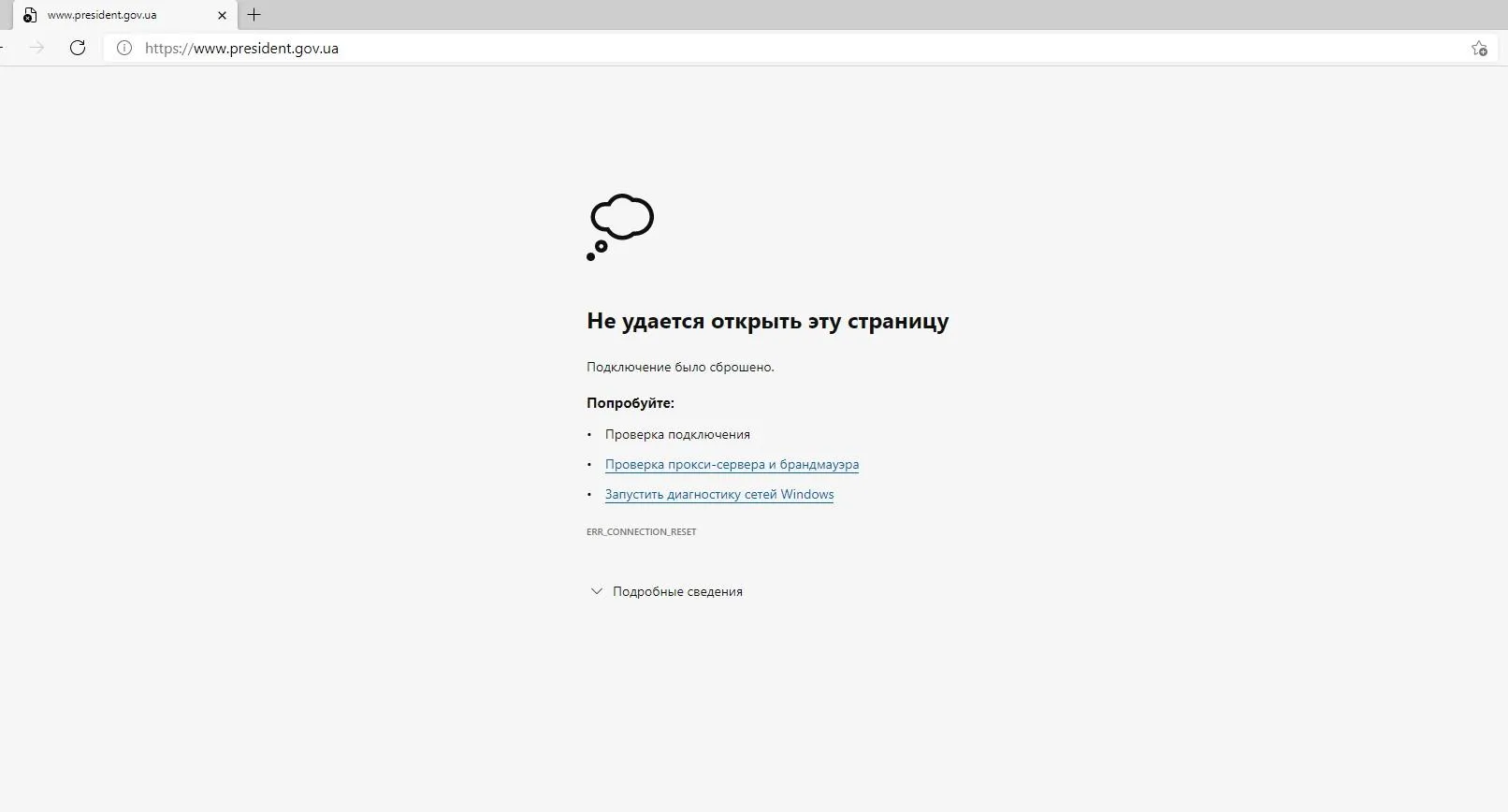The height and width of the screenshot is (812, 1508).
Task: Open link Проверка прокси-сервера и брандмауэра
Action: point(732,465)
